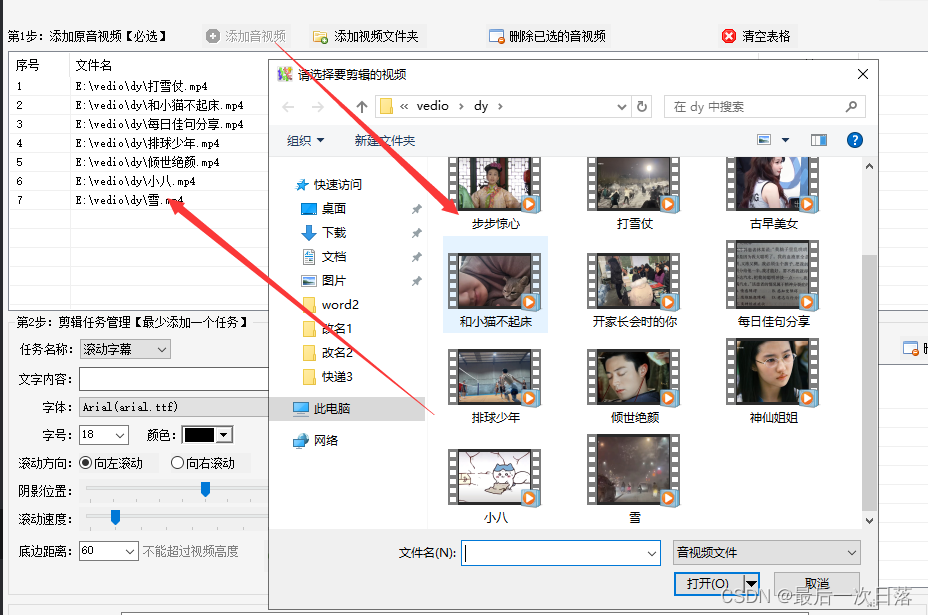This screenshot has height=615, width=928.
Task: Expand address bar path dropdown
Action: (x=621, y=107)
